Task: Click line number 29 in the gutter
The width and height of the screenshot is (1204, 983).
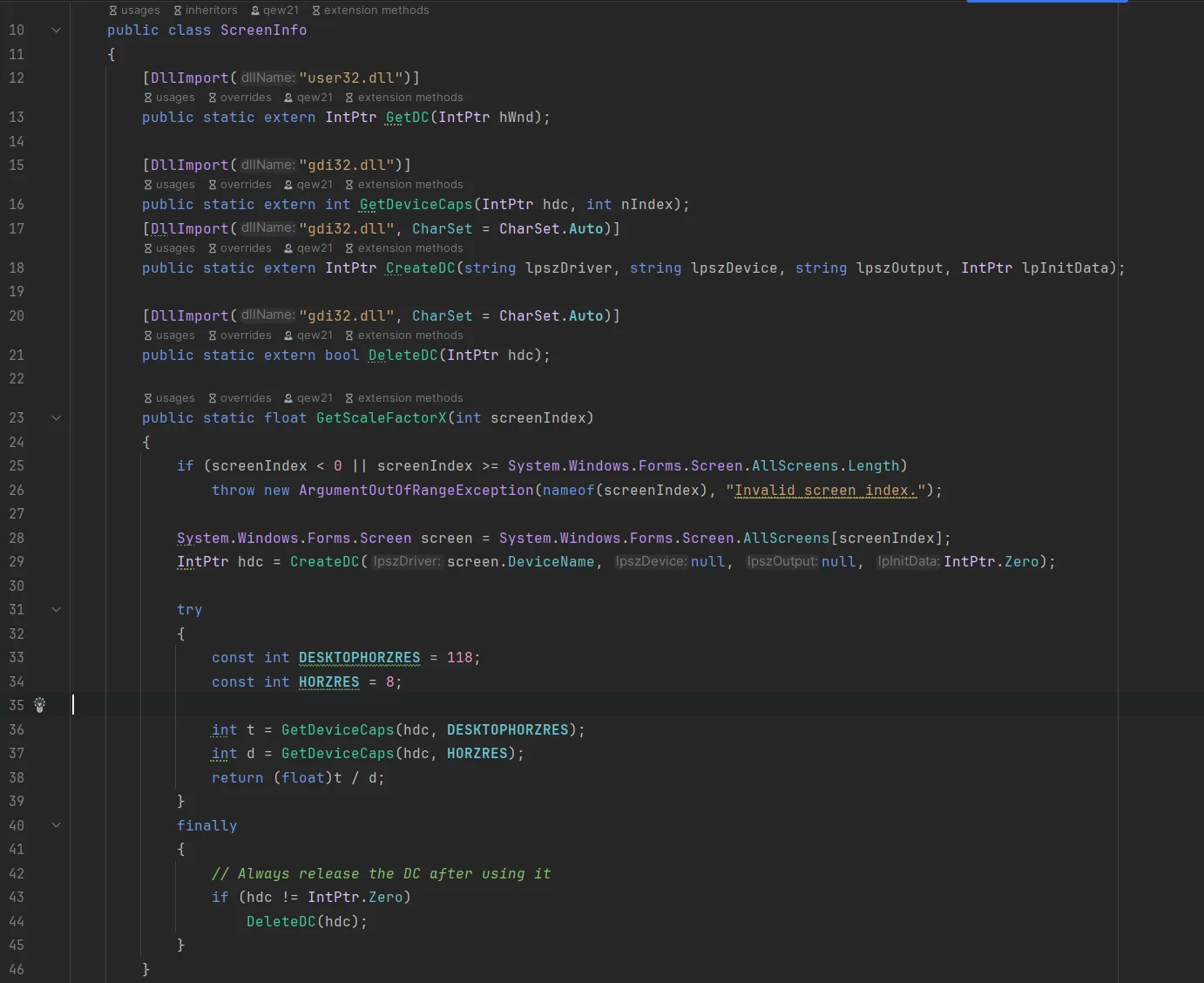Action: tap(17, 562)
